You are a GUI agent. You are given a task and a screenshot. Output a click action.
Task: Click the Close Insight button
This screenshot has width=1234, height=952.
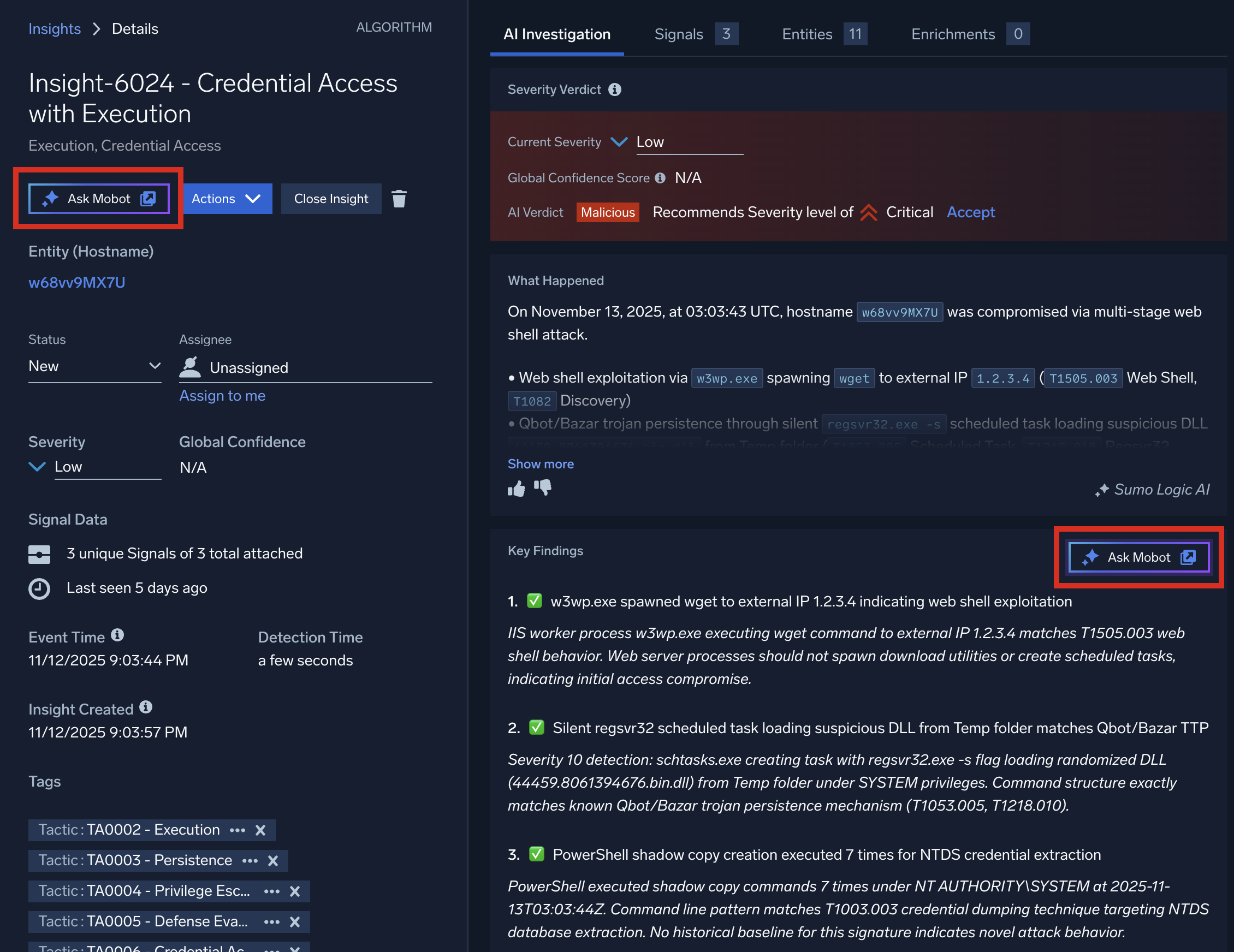pos(330,199)
